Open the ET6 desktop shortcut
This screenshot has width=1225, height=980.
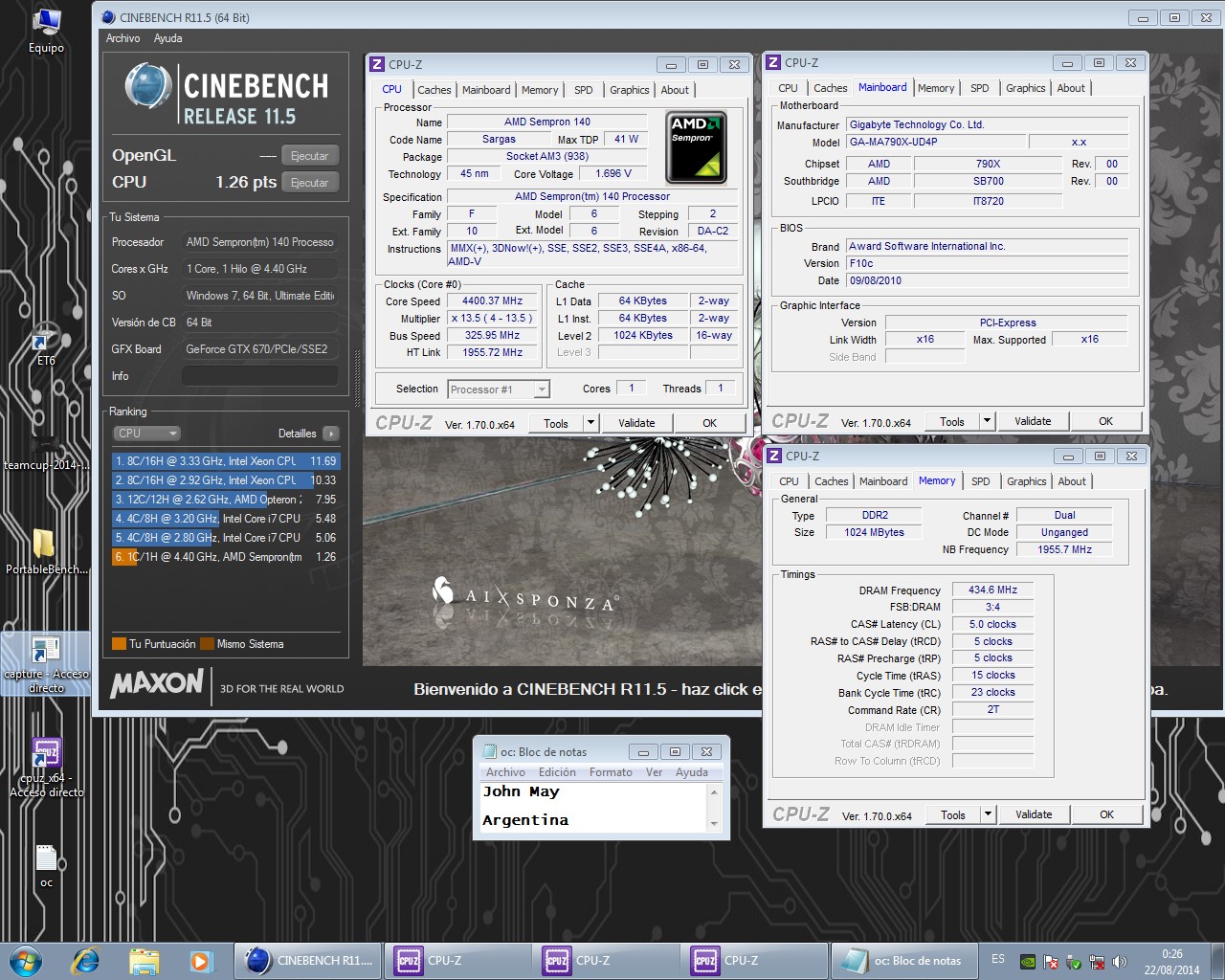click(x=45, y=345)
